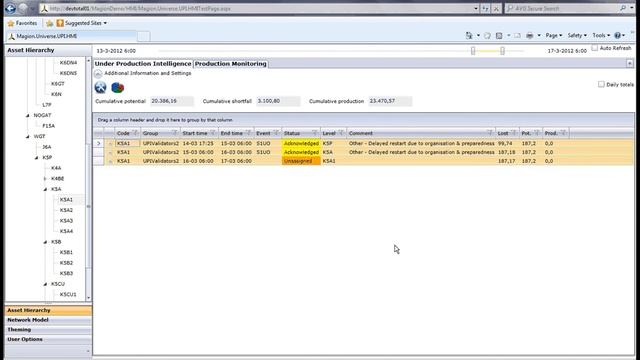The image size is (640, 360).
Task: Click the search magnifier icon
Action: pyautogui.click(x=623, y=8)
